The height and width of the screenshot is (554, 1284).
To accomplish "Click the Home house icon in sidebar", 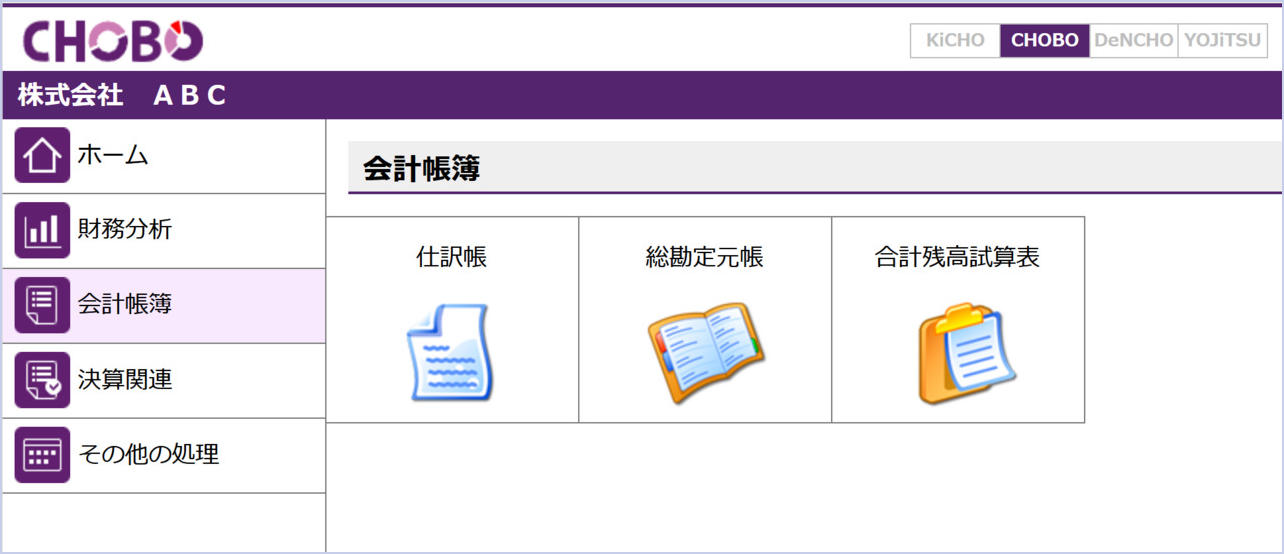I will (42, 155).
